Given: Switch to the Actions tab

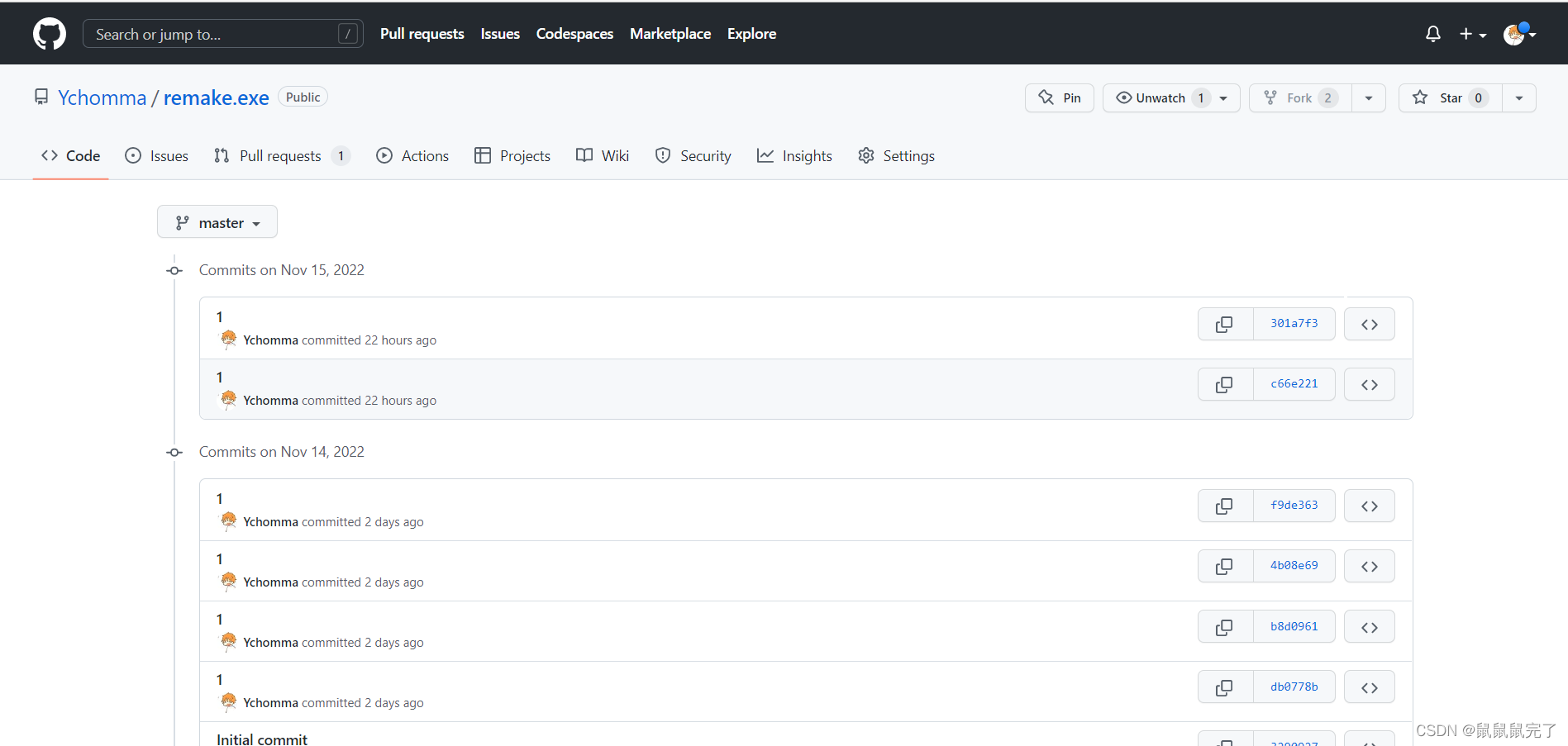Looking at the screenshot, I should click(412, 155).
